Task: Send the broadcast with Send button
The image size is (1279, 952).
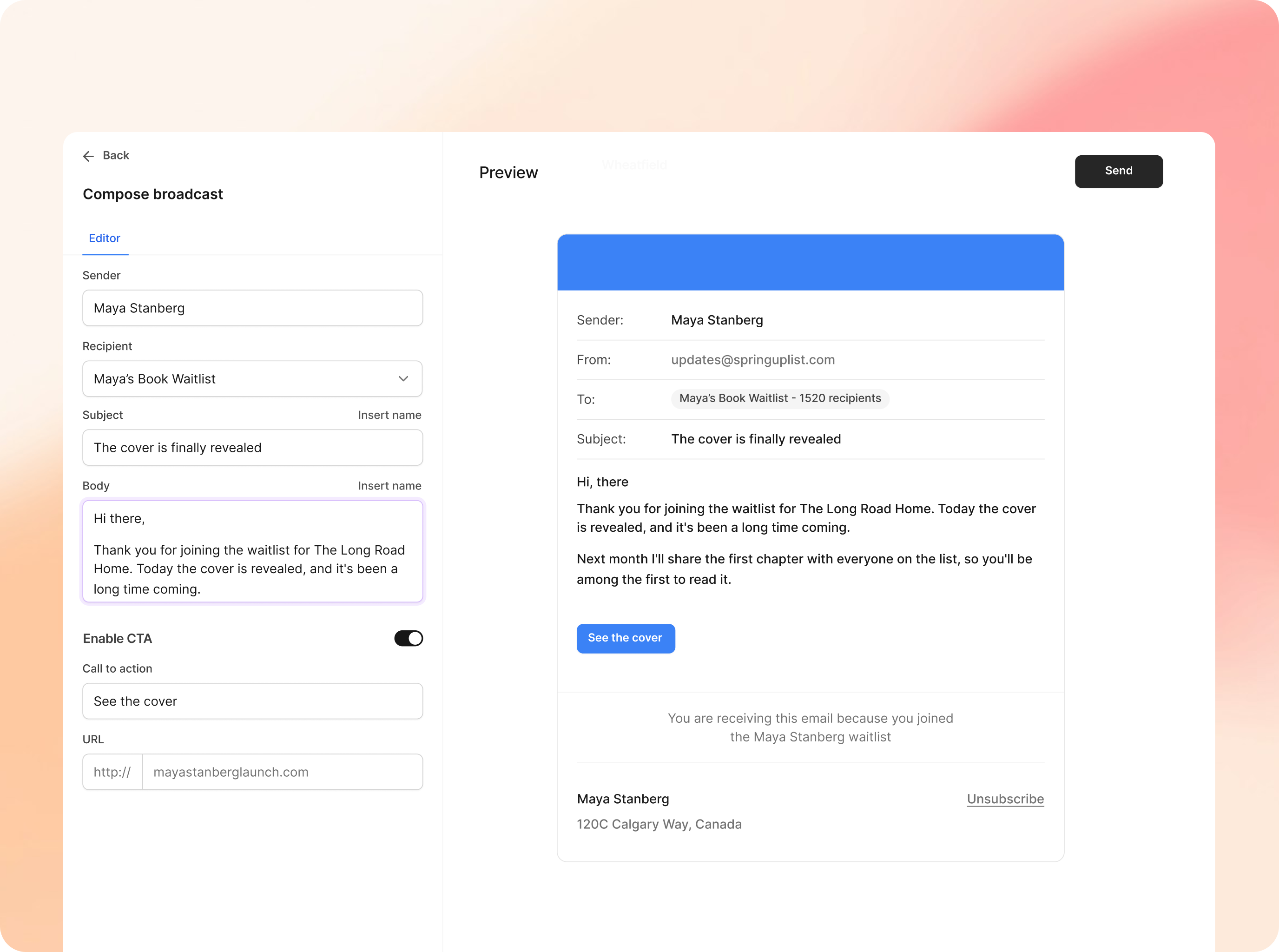Action: (1119, 171)
